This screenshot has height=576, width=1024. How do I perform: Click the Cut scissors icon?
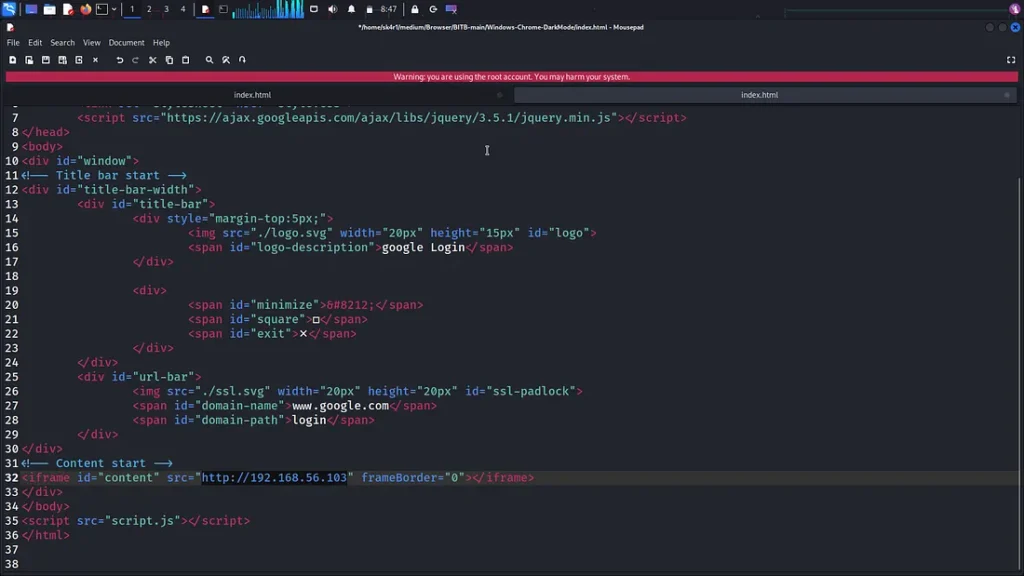click(x=152, y=60)
